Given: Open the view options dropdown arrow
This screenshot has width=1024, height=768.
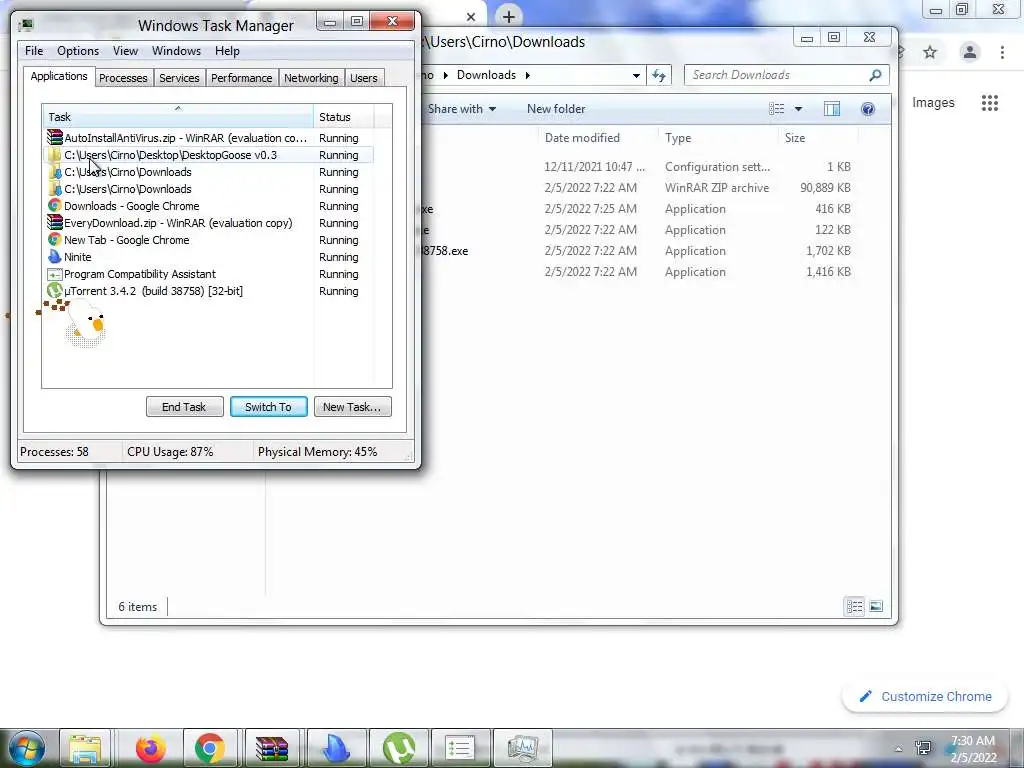Looking at the screenshot, I should (798, 109).
